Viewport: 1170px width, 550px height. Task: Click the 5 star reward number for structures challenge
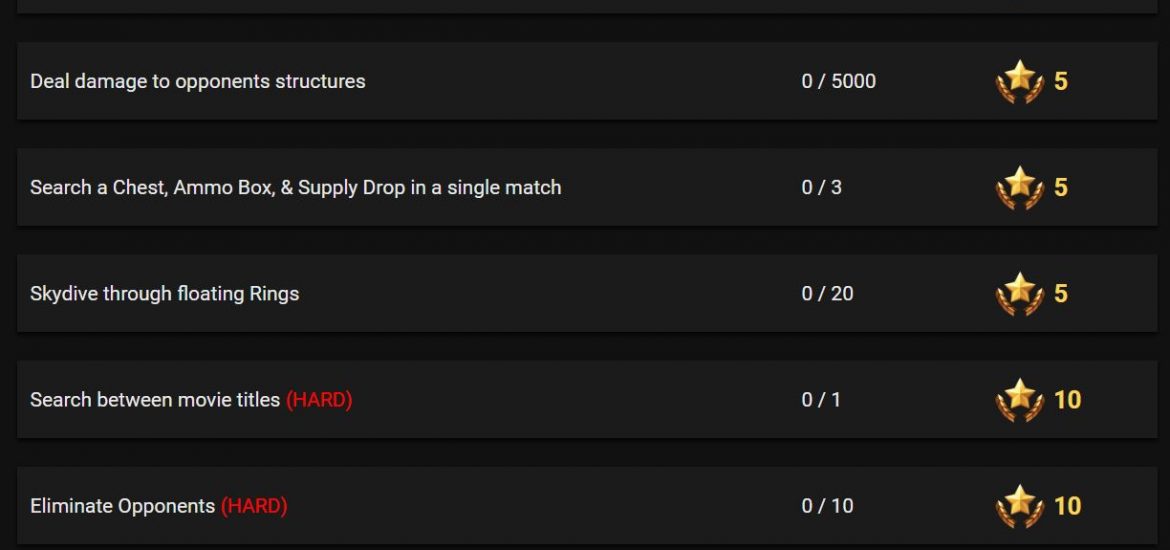[x=1060, y=81]
